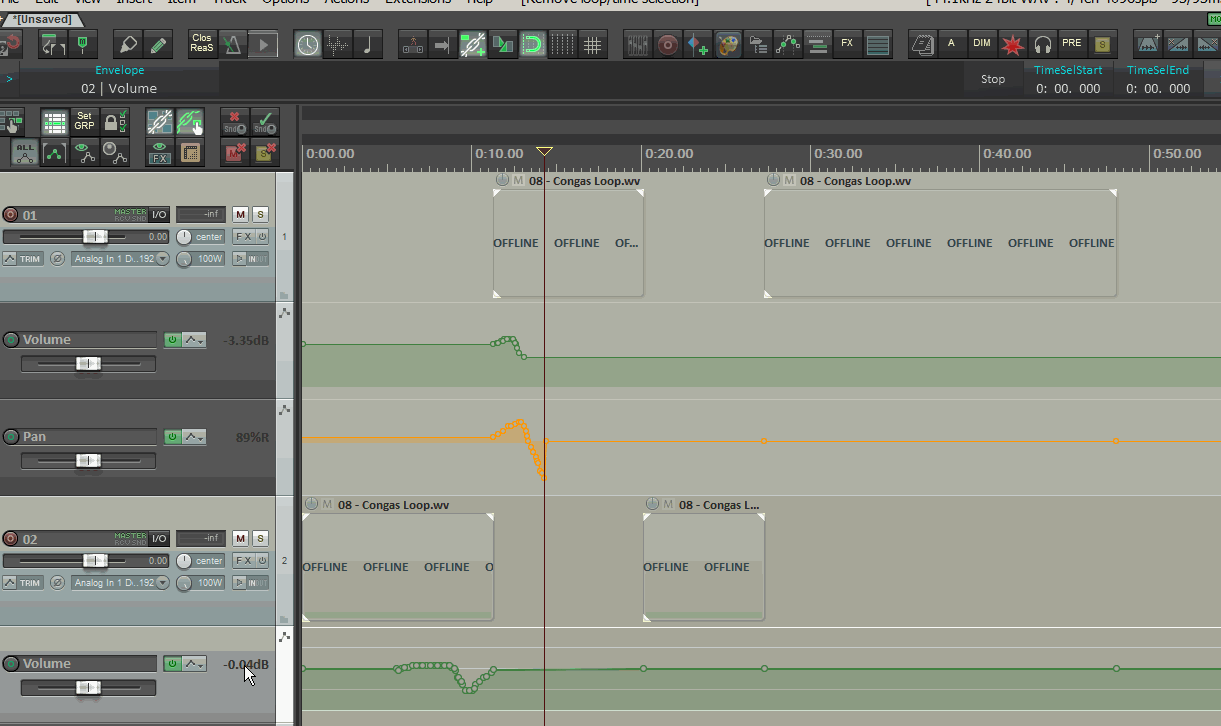The width and height of the screenshot is (1221, 726).
Task: Toggle item grouping broken-chain icon in top toolbar
Action: click(x=473, y=44)
